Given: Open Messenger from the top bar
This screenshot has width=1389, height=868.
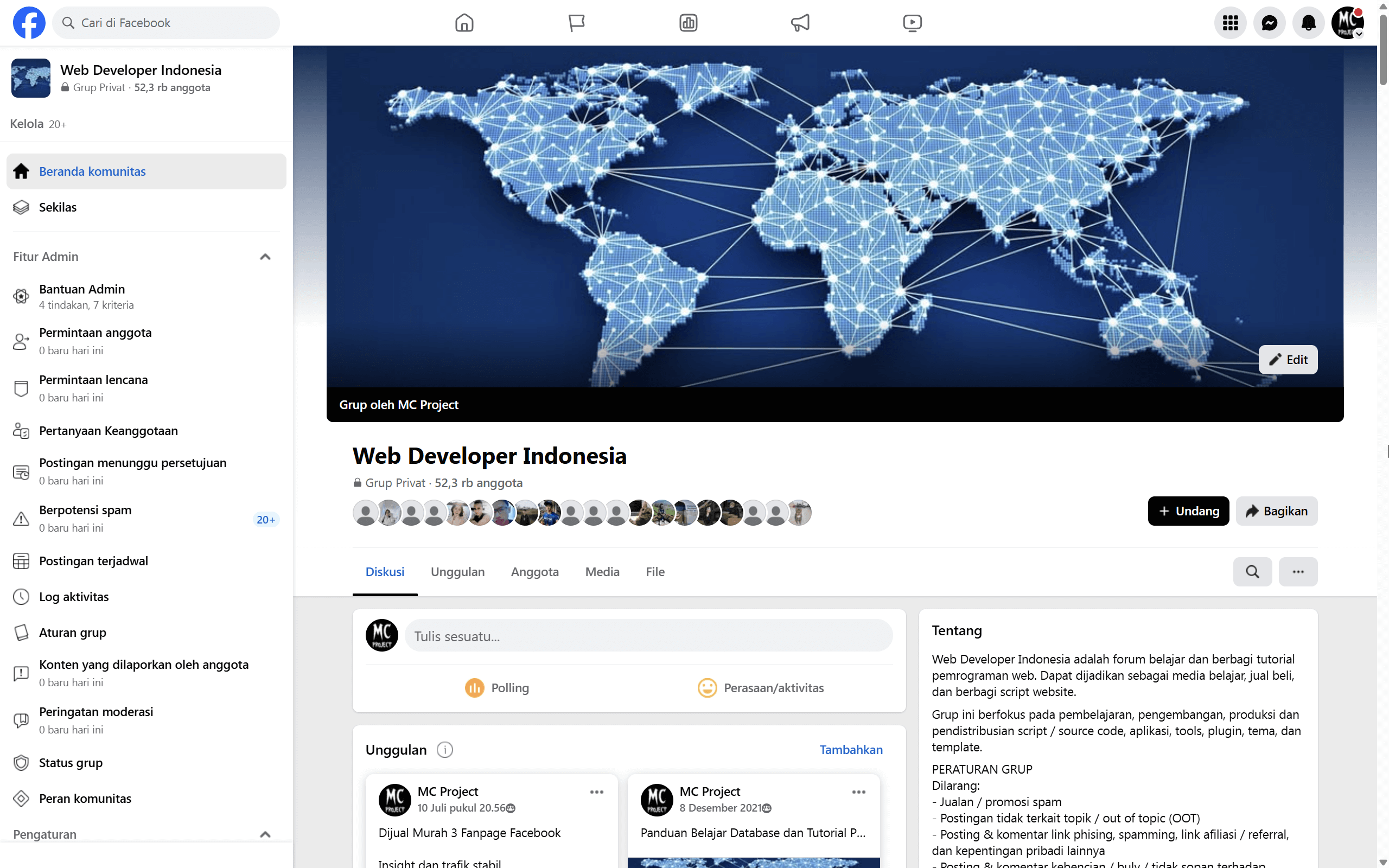Looking at the screenshot, I should point(1270,23).
